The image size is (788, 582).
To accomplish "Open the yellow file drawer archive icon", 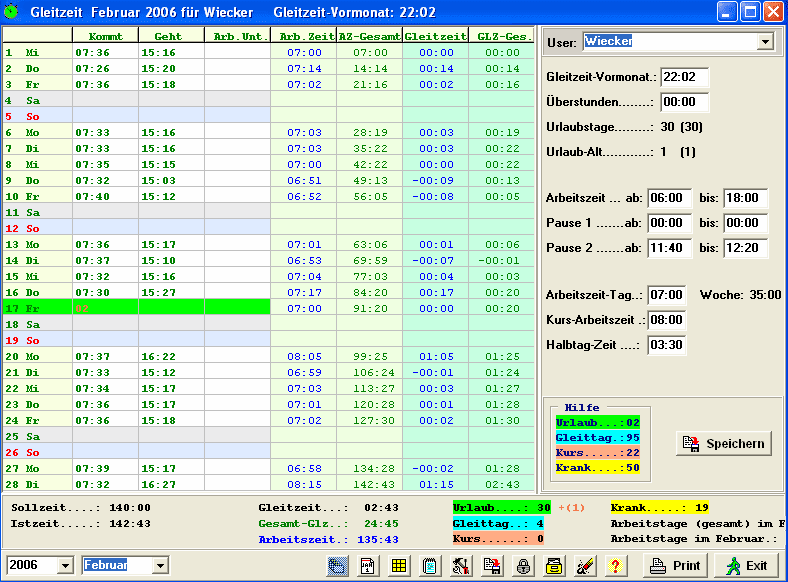I will pos(554,566).
